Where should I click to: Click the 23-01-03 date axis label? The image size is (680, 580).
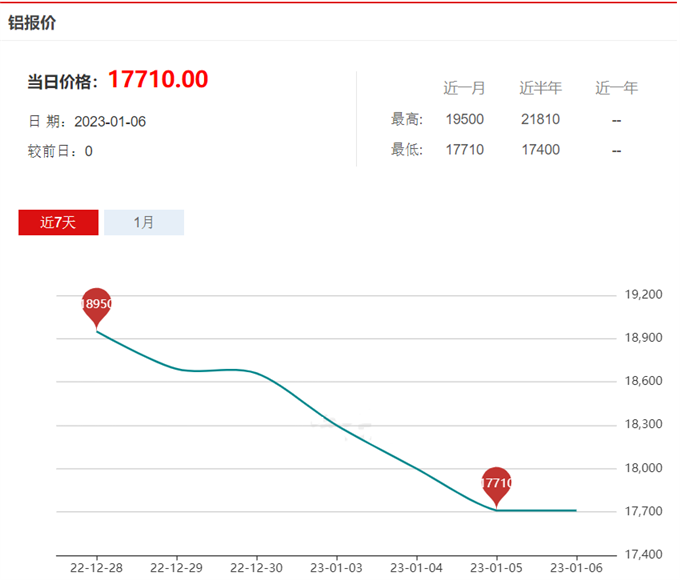coord(337,567)
